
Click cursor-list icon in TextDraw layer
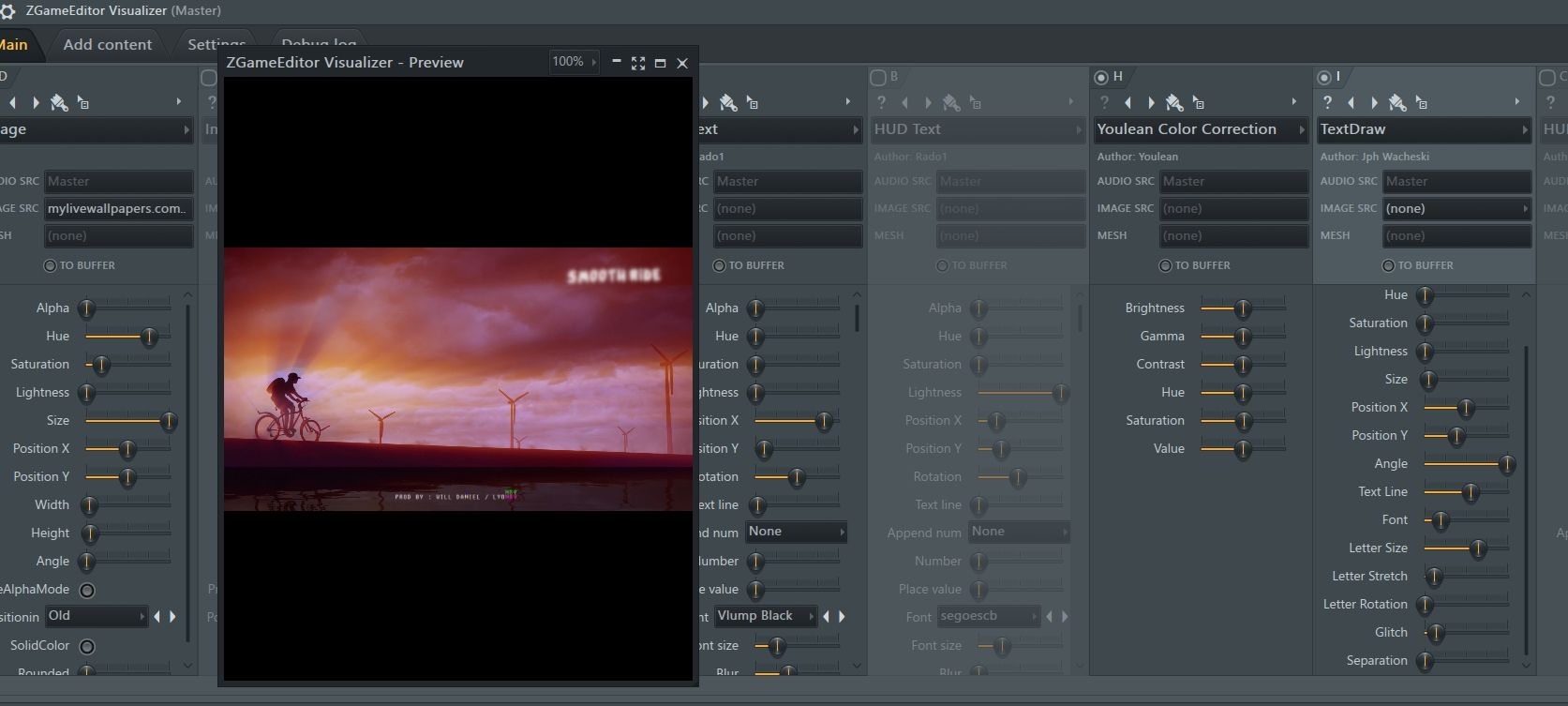1422,102
